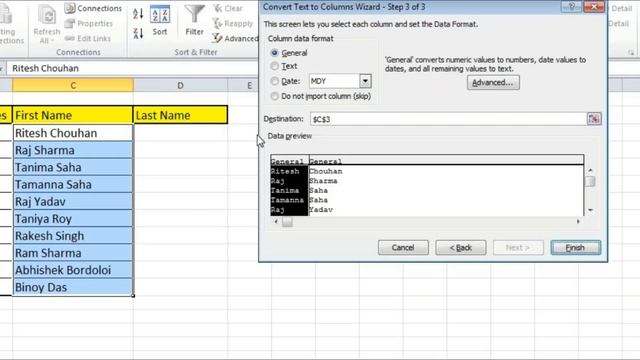Close the Convert Text to Columns wizard
The image size is (640, 360).
click(x=594, y=7)
